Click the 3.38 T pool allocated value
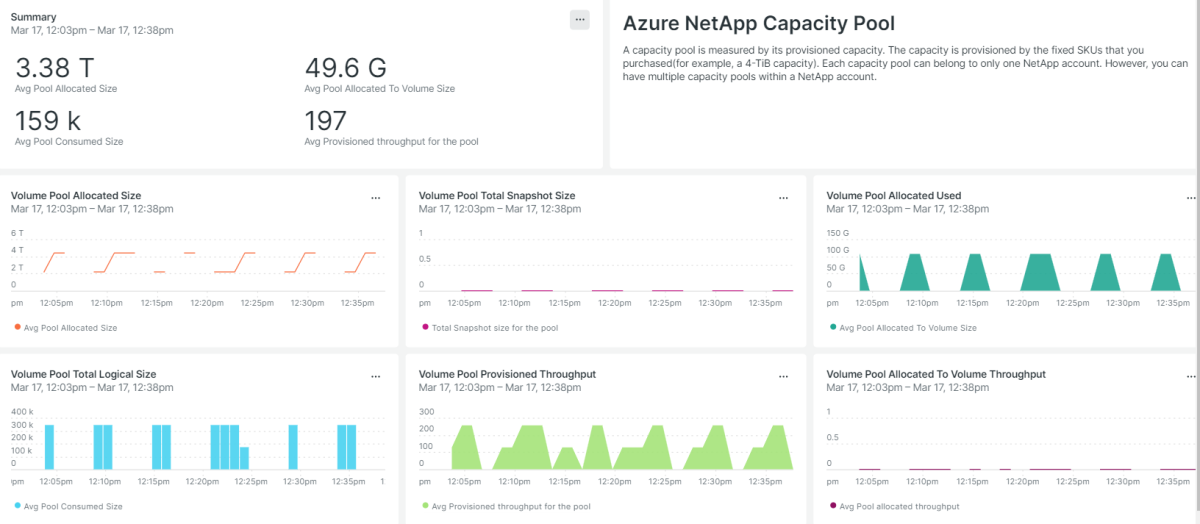The width and height of the screenshot is (1200, 524). [x=55, y=67]
